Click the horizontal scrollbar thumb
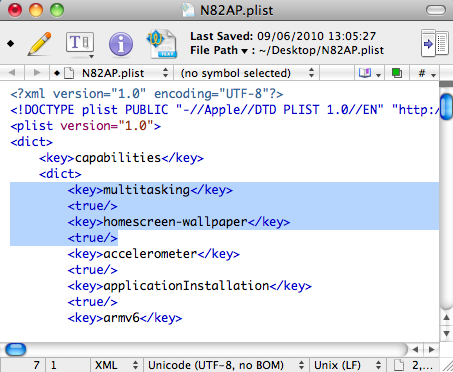The image size is (453, 372). [16, 349]
